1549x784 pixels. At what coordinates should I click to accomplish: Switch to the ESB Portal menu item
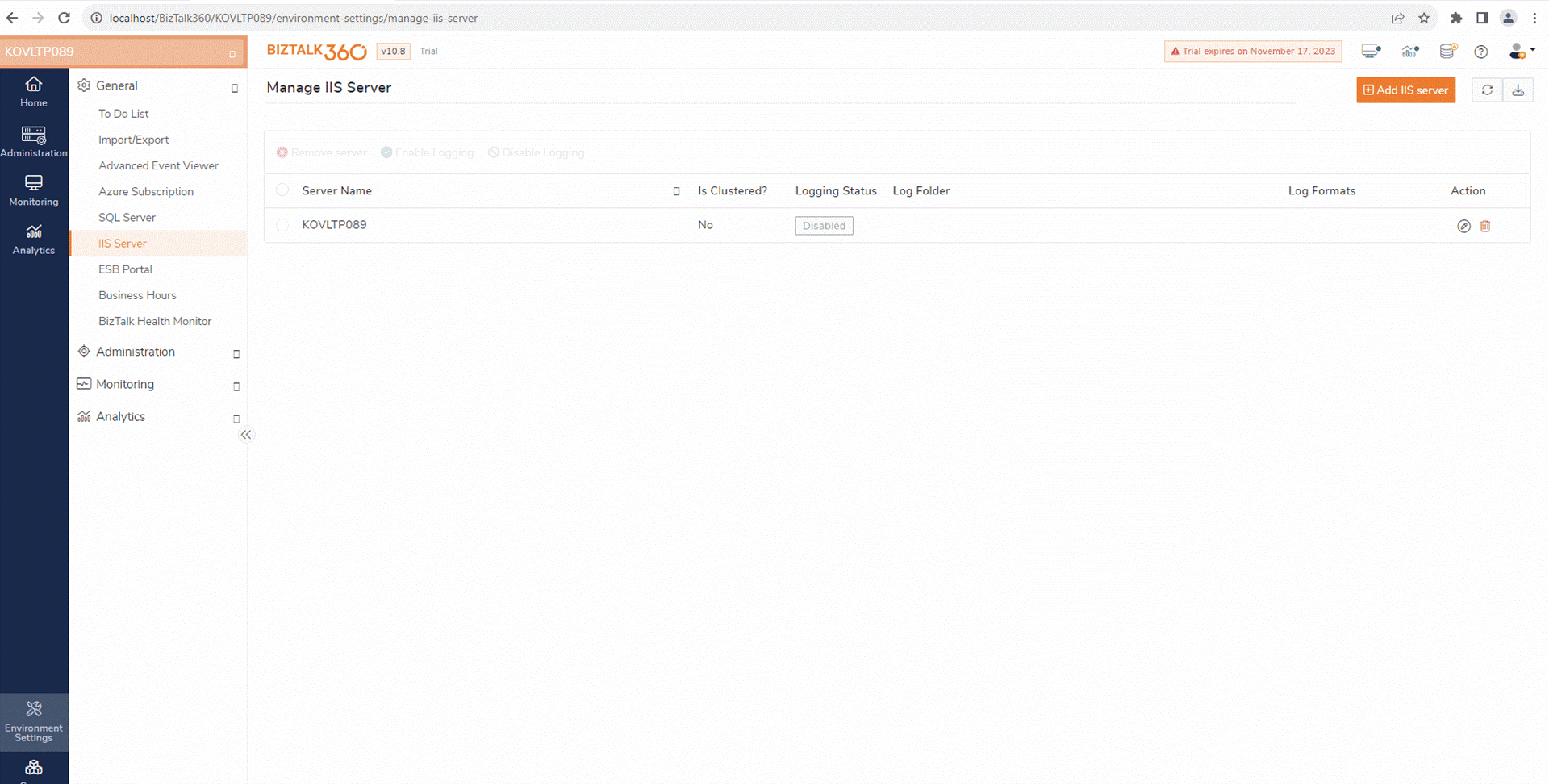125,269
